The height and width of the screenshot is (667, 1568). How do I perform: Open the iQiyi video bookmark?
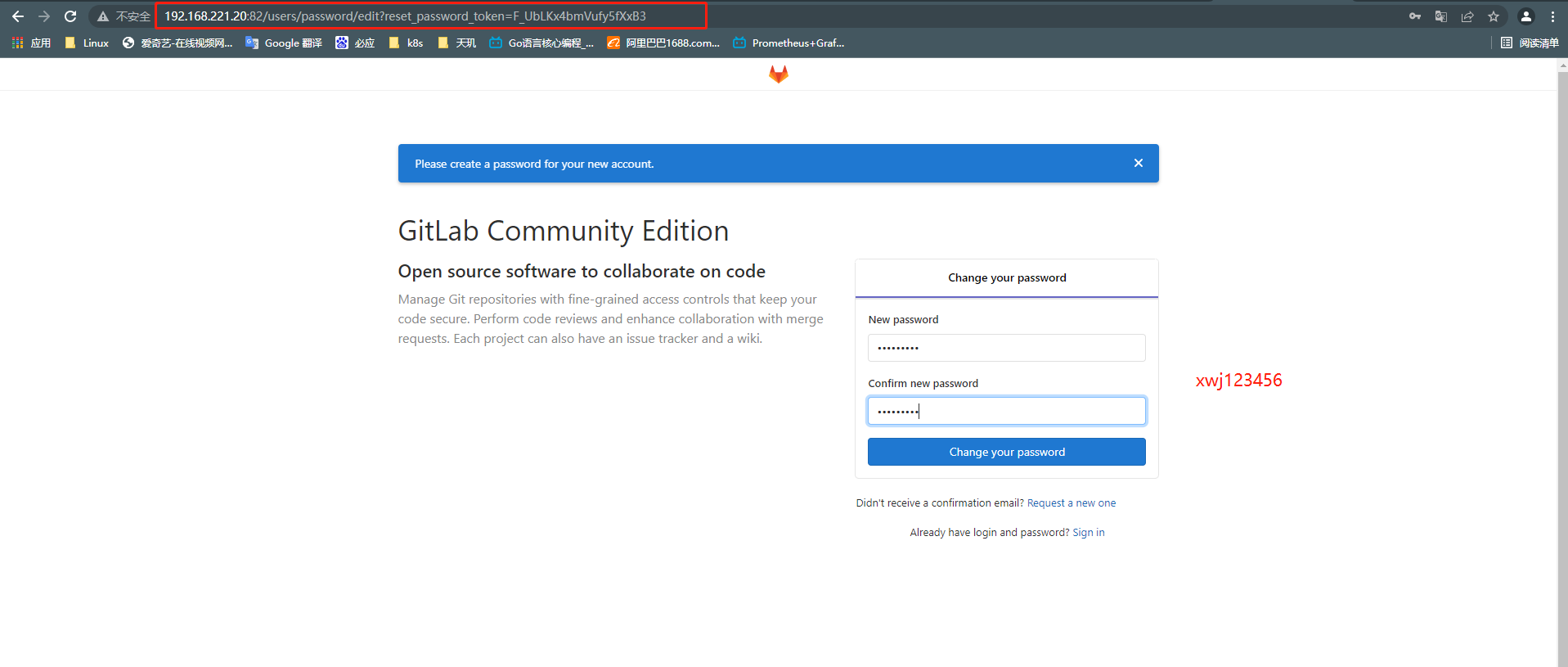177,43
